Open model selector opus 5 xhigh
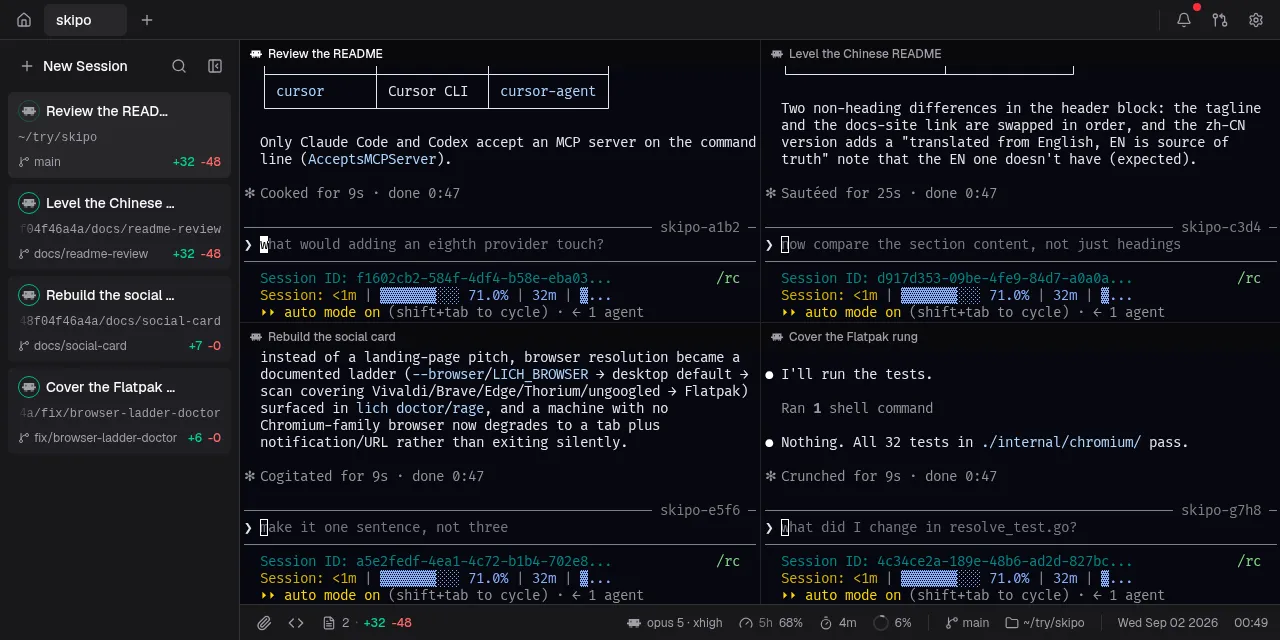Image resolution: width=1280 pixels, height=640 pixels. pos(674,623)
